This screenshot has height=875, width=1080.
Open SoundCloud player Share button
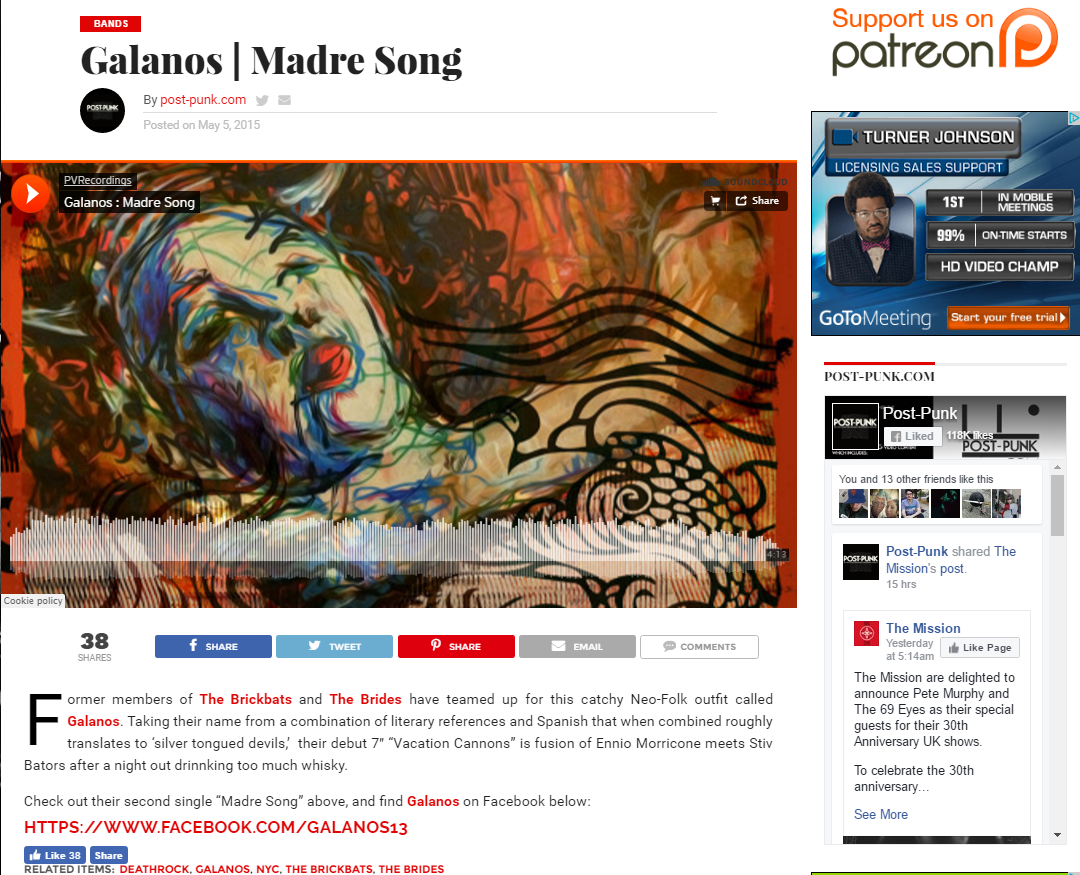[x=757, y=200]
